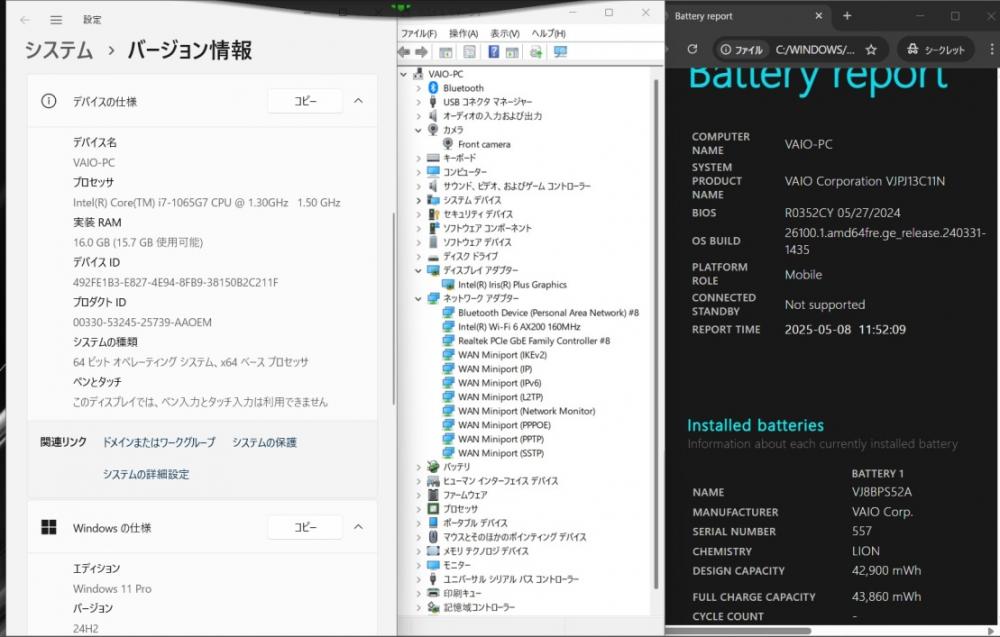Click the update driver green arrow icon
The image size is (1000, 637).
(x=536, y=52)
